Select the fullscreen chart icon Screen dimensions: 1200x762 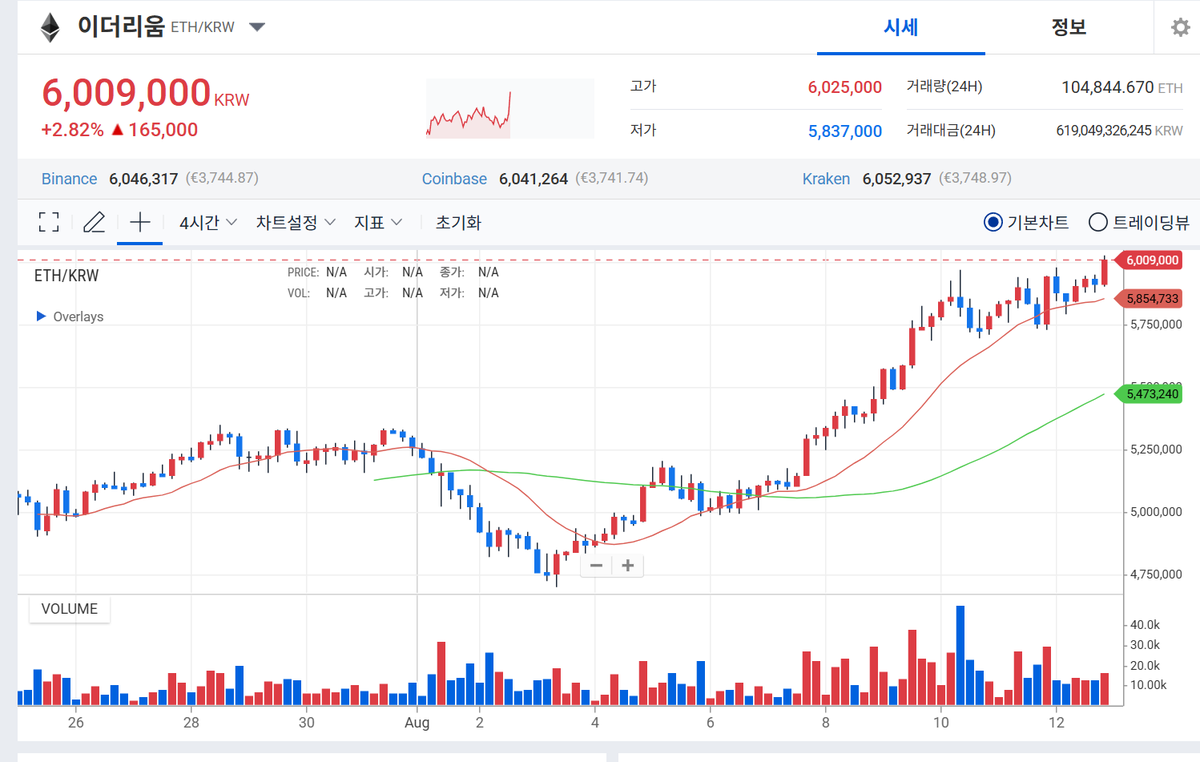(48, 221)
